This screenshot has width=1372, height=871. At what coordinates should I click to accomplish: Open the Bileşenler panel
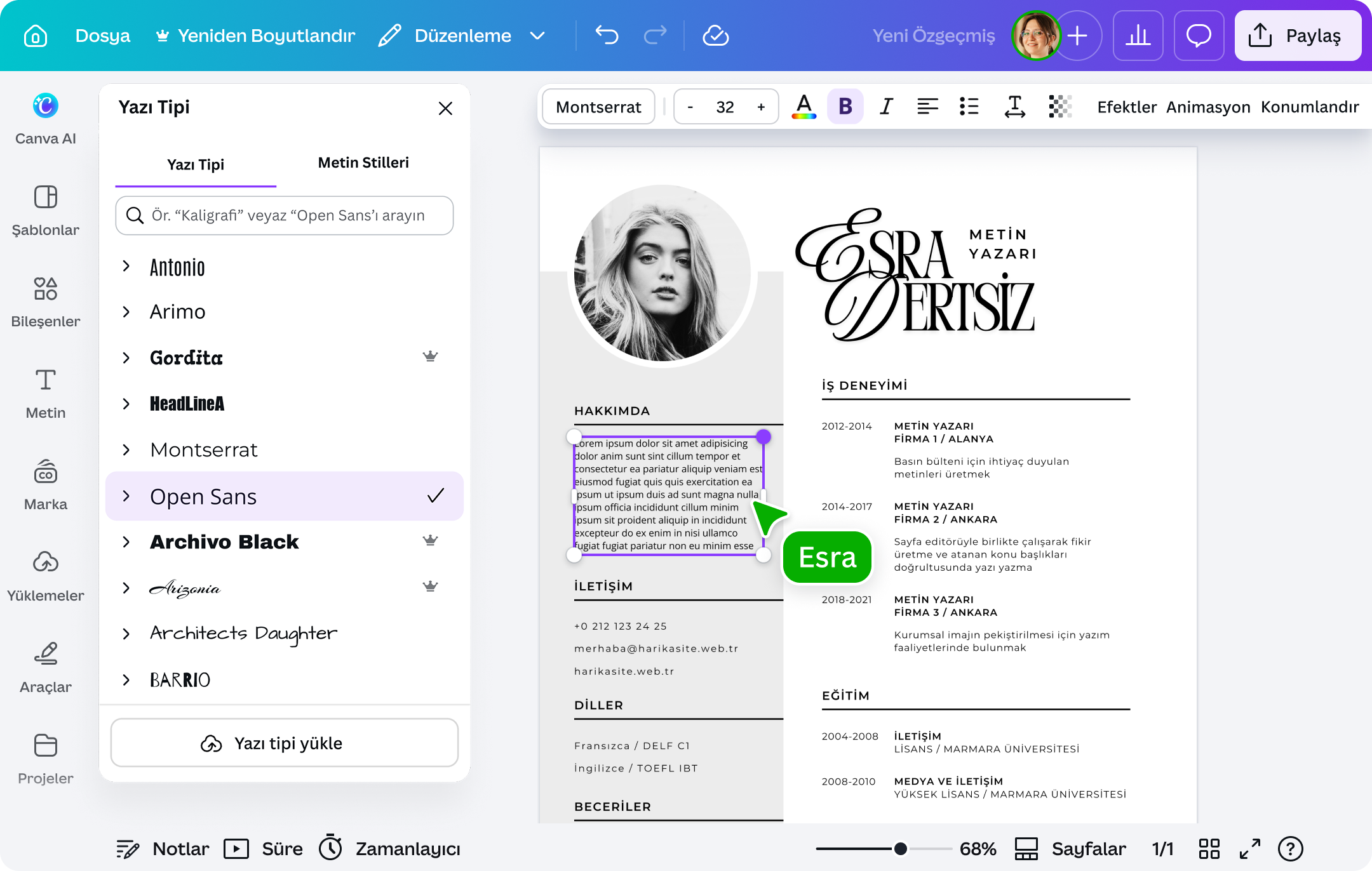coord(45,302)
